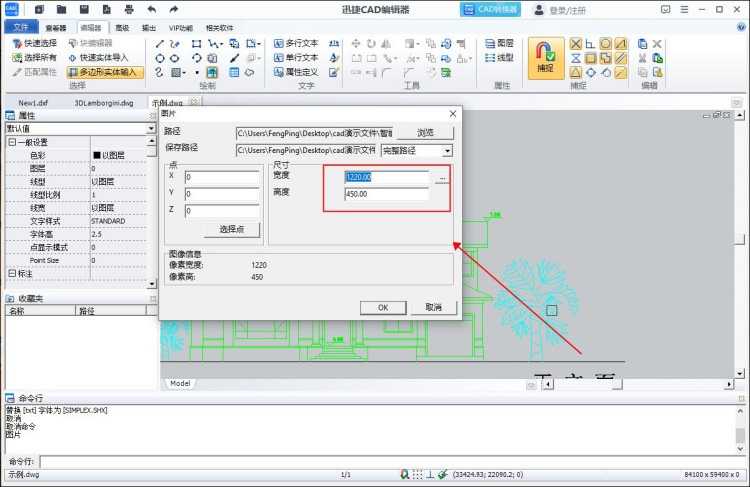Undo the last action
750x487 pixels.
tap(152, 9)
